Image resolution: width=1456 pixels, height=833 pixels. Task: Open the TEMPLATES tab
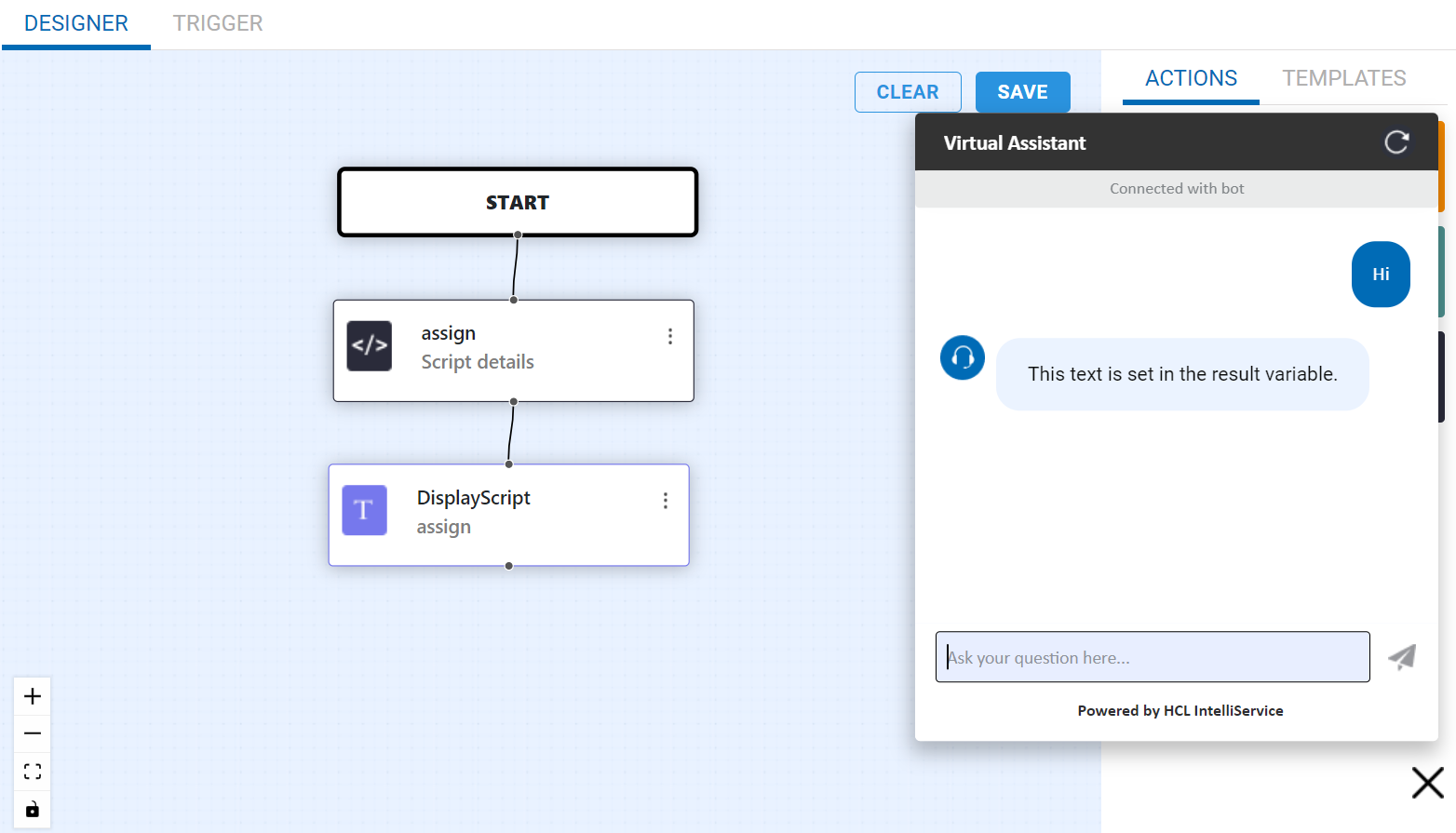point(1343,78)
